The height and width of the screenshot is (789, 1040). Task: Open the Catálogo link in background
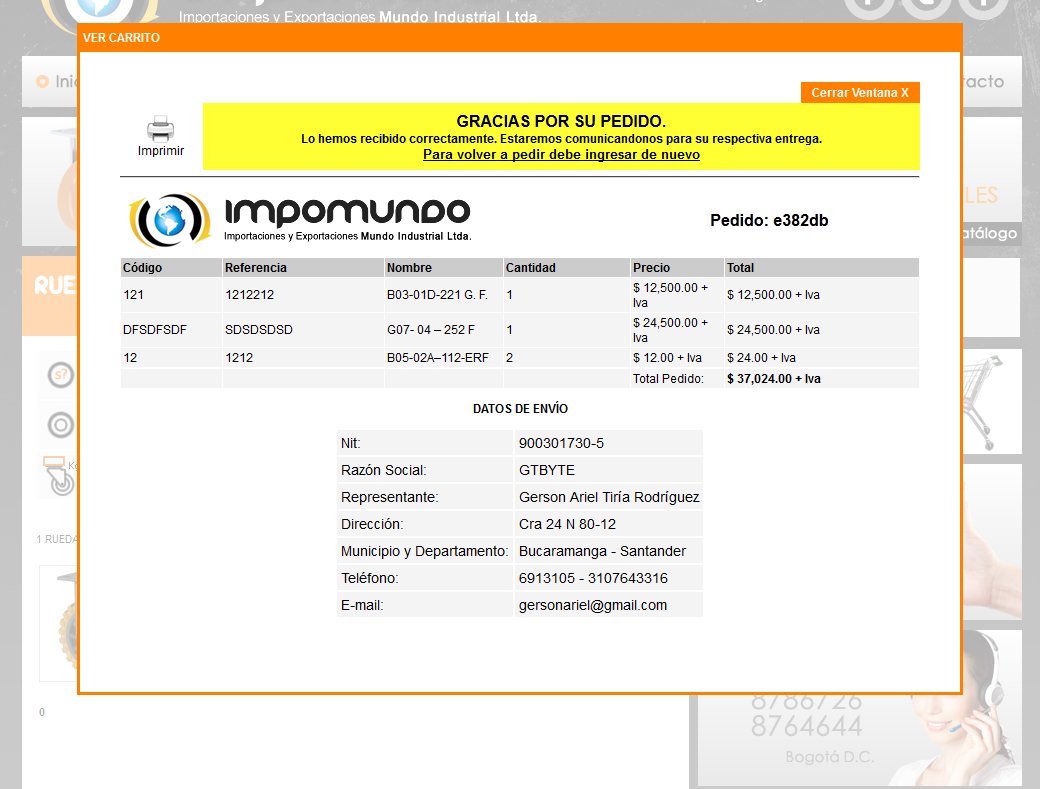(x=991, y=232)
